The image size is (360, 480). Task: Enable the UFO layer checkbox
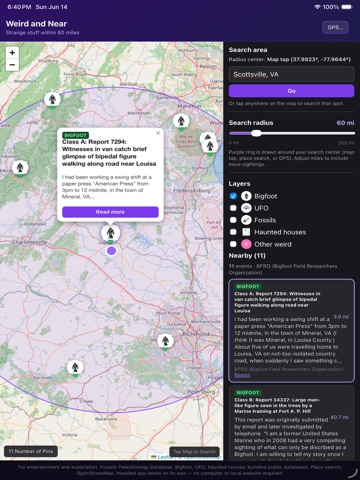233,208
